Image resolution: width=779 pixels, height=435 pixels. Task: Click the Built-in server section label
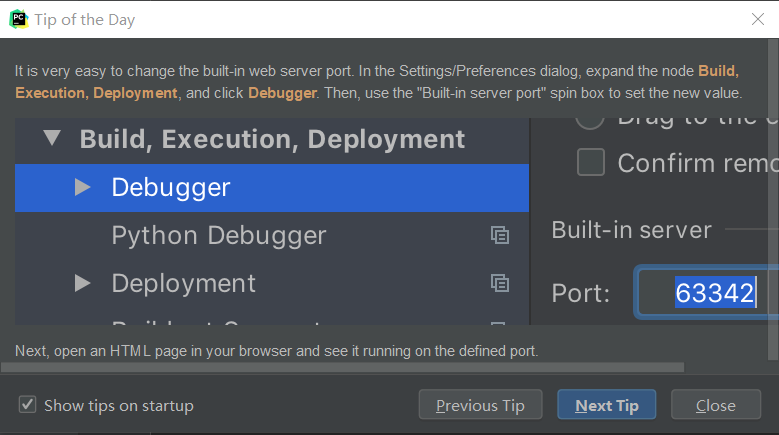(x=631, y=230)
